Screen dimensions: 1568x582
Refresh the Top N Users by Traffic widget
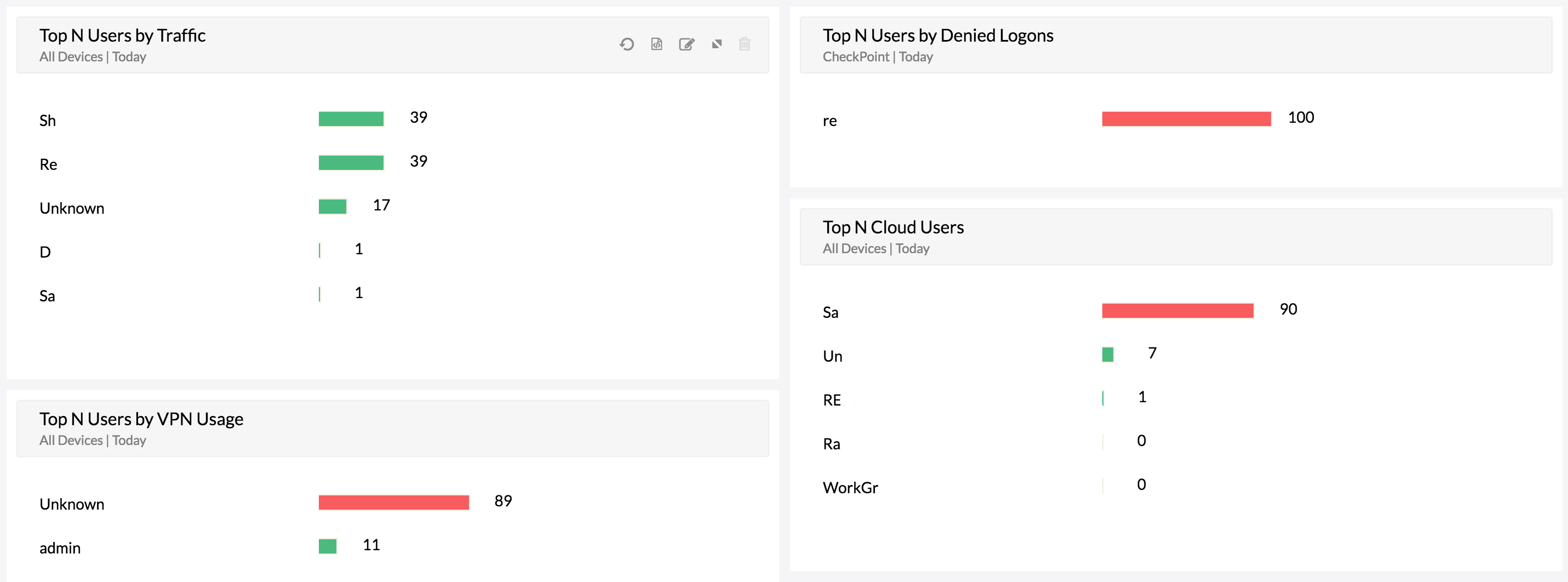[627, 44]
